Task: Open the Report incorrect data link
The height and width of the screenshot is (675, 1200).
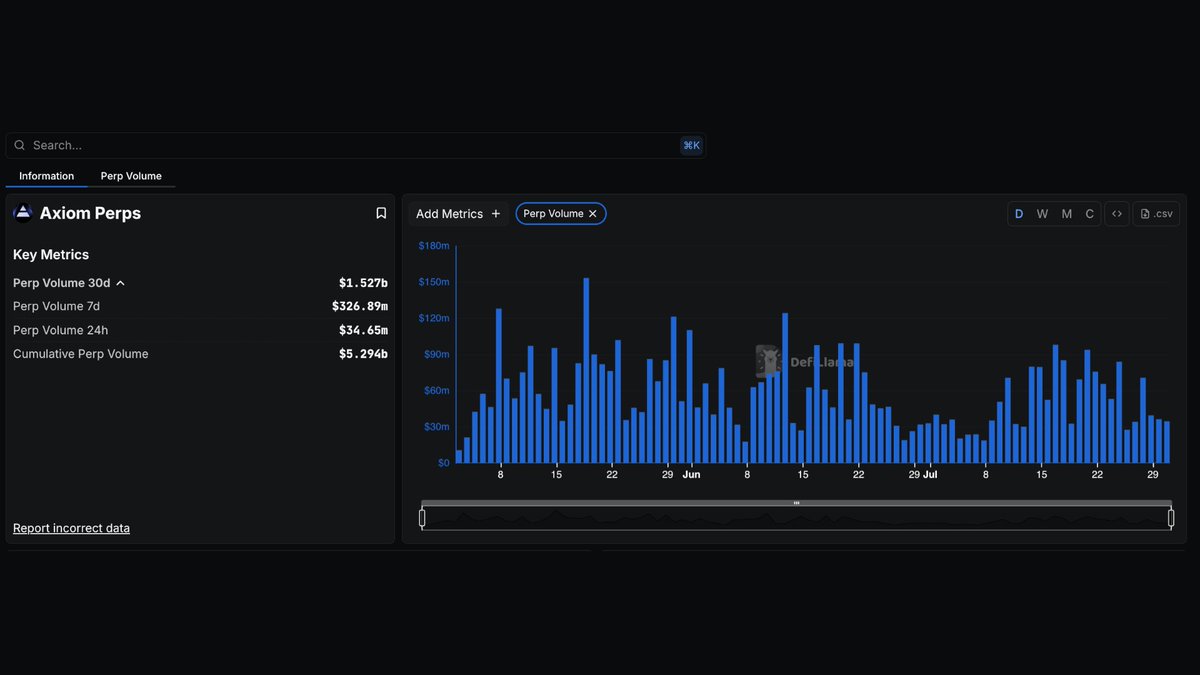Action: [71, 528]
